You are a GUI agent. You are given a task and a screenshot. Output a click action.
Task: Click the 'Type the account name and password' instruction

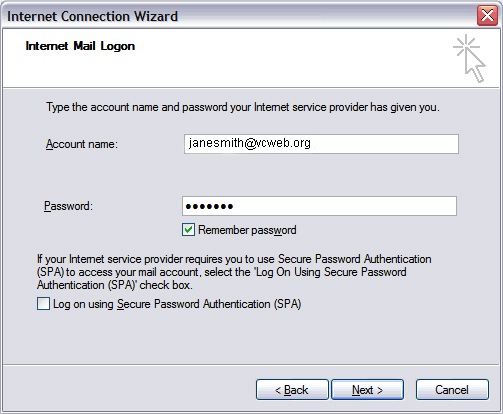click(x=243, y=107)
